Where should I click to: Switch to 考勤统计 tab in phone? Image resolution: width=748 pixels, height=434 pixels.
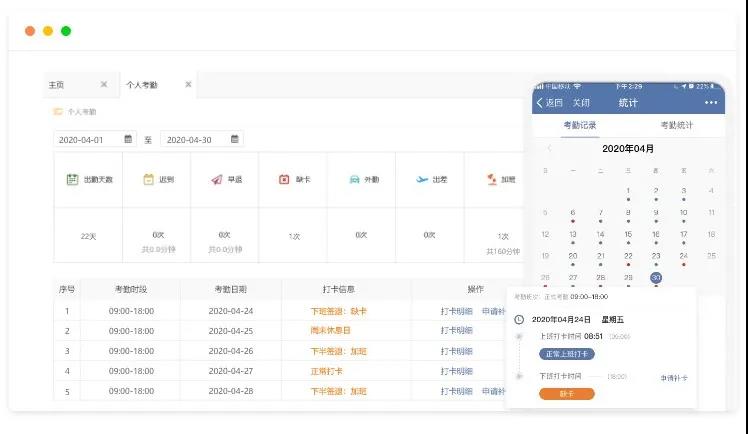click(676, 125)
